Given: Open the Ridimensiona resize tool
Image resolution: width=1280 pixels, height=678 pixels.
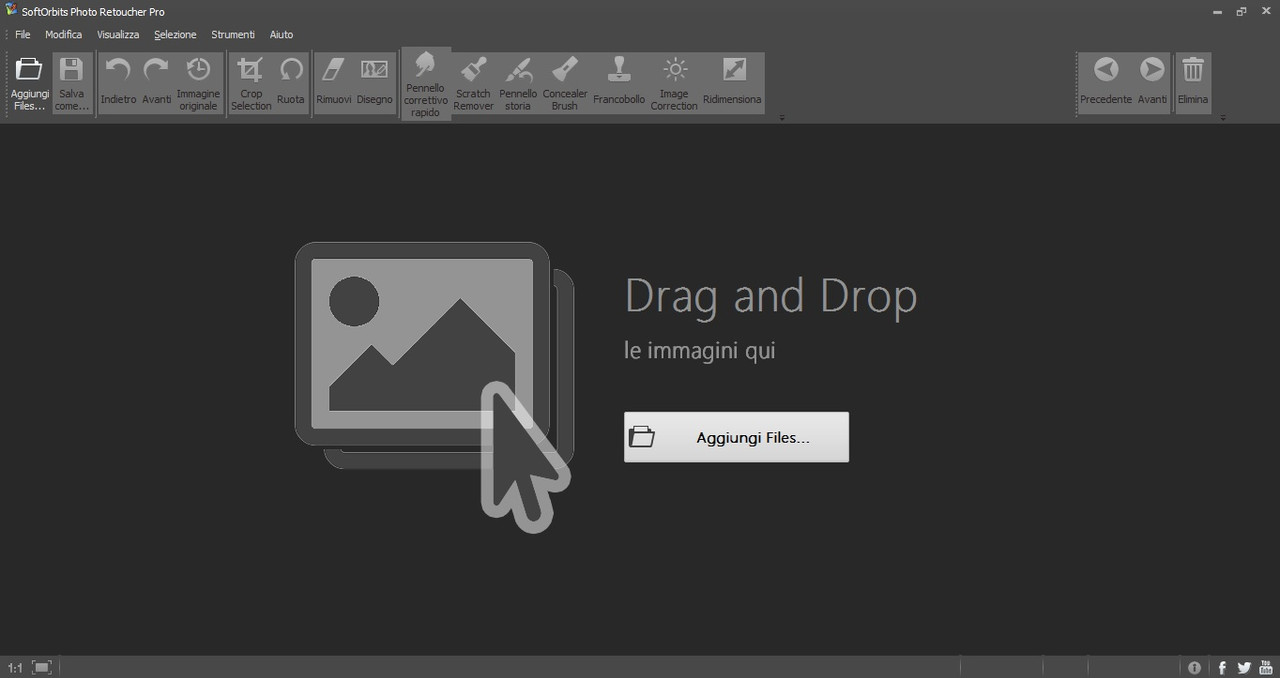Looking at the screenshot, I should 733,83.
